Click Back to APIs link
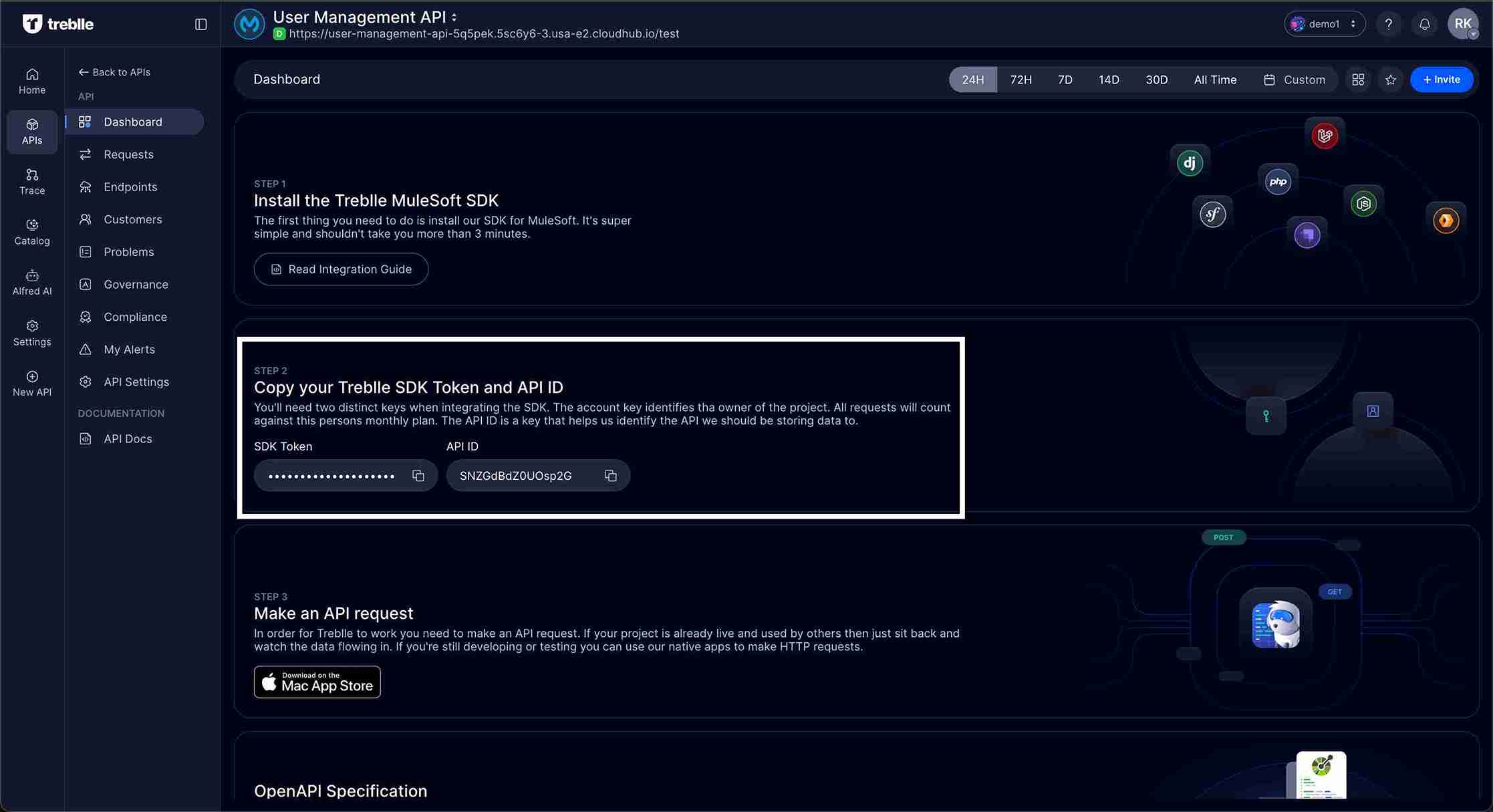Screen dimensions: 1493x812 click(114, 72)
